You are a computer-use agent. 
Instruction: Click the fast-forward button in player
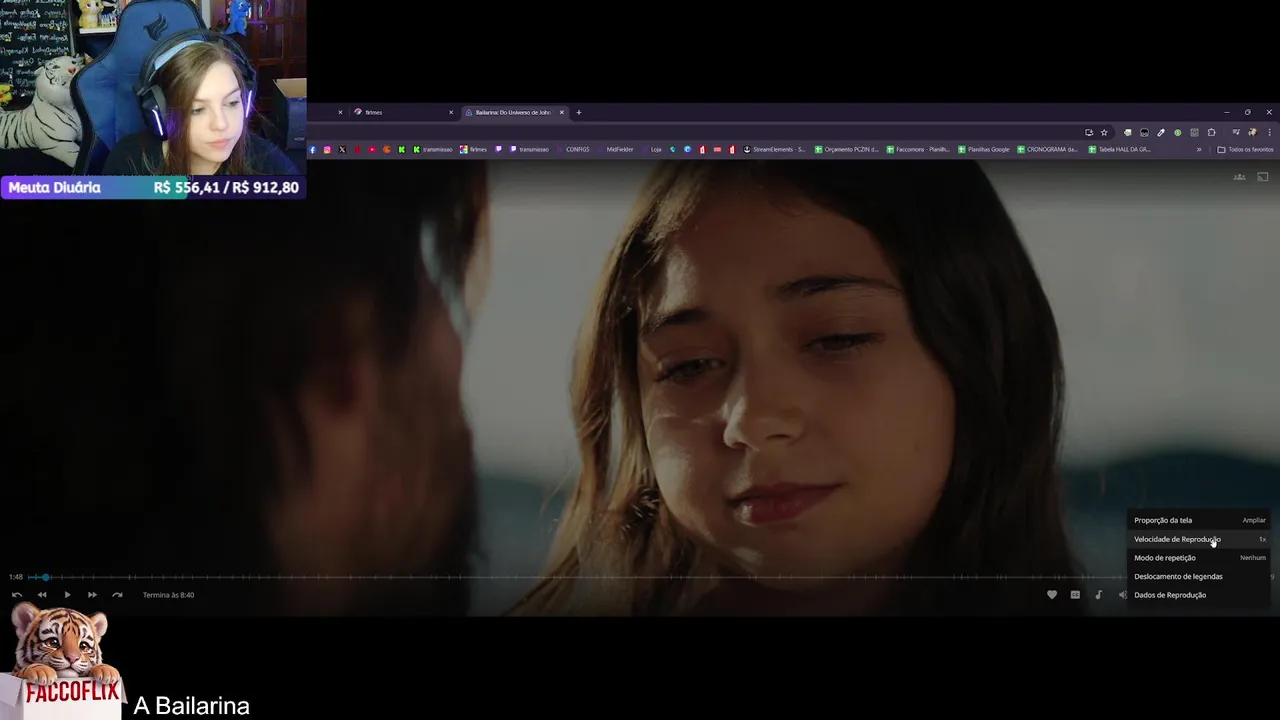[x=92, y=595]
